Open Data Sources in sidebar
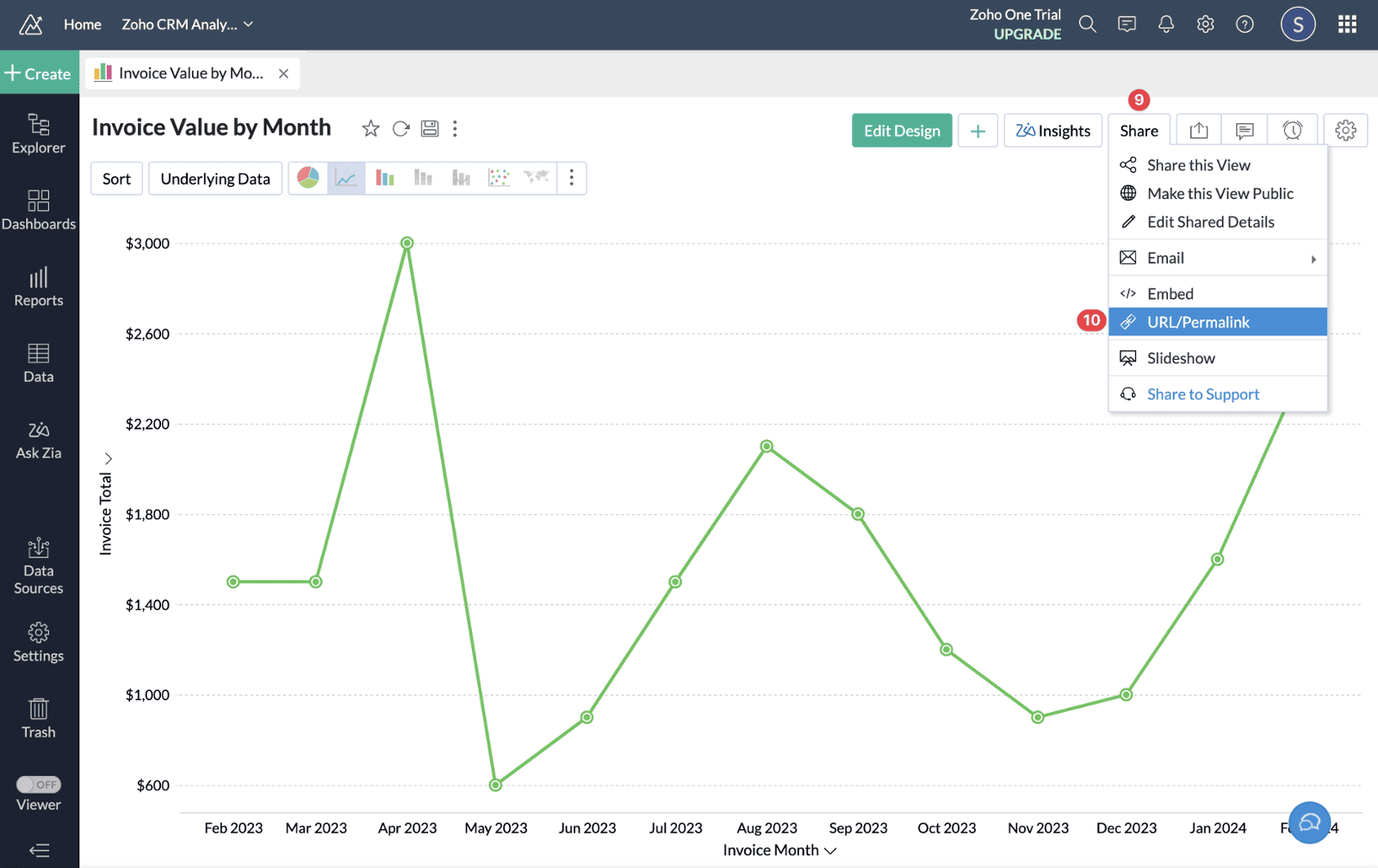 39,566
